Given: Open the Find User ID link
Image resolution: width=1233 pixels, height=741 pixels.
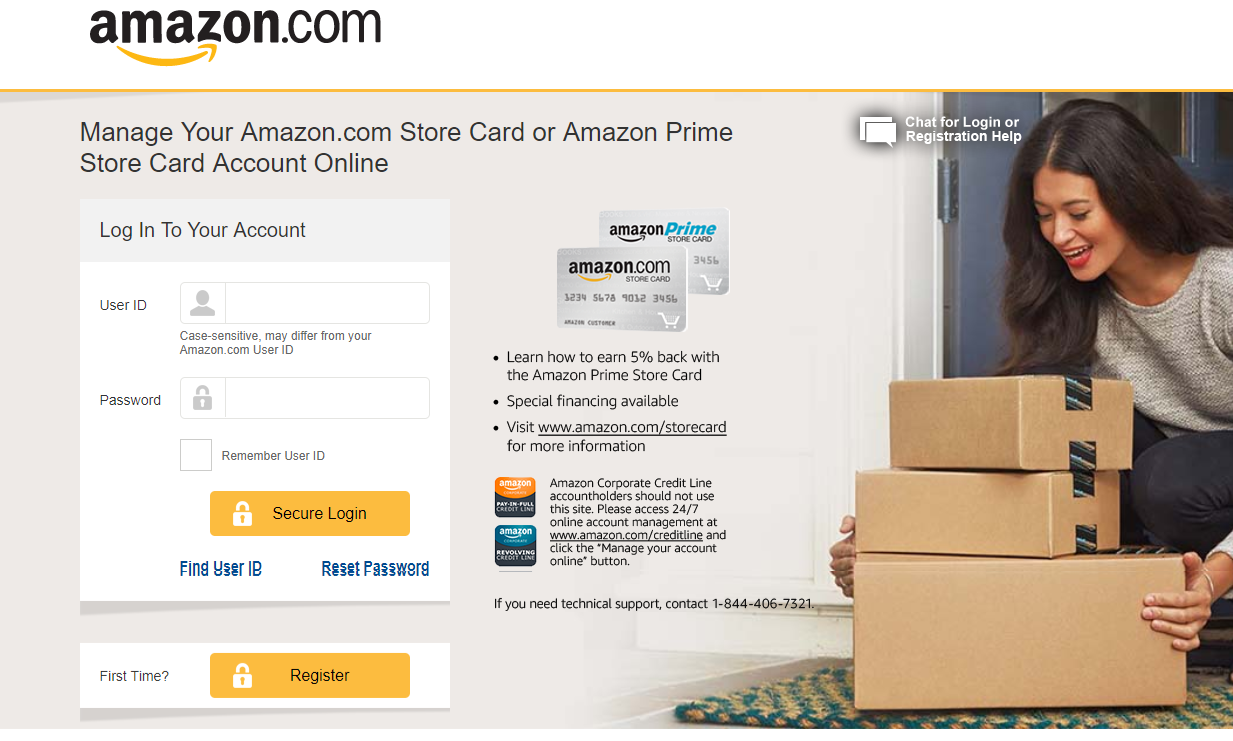Looking at the screenshot, I should point(221,568).
